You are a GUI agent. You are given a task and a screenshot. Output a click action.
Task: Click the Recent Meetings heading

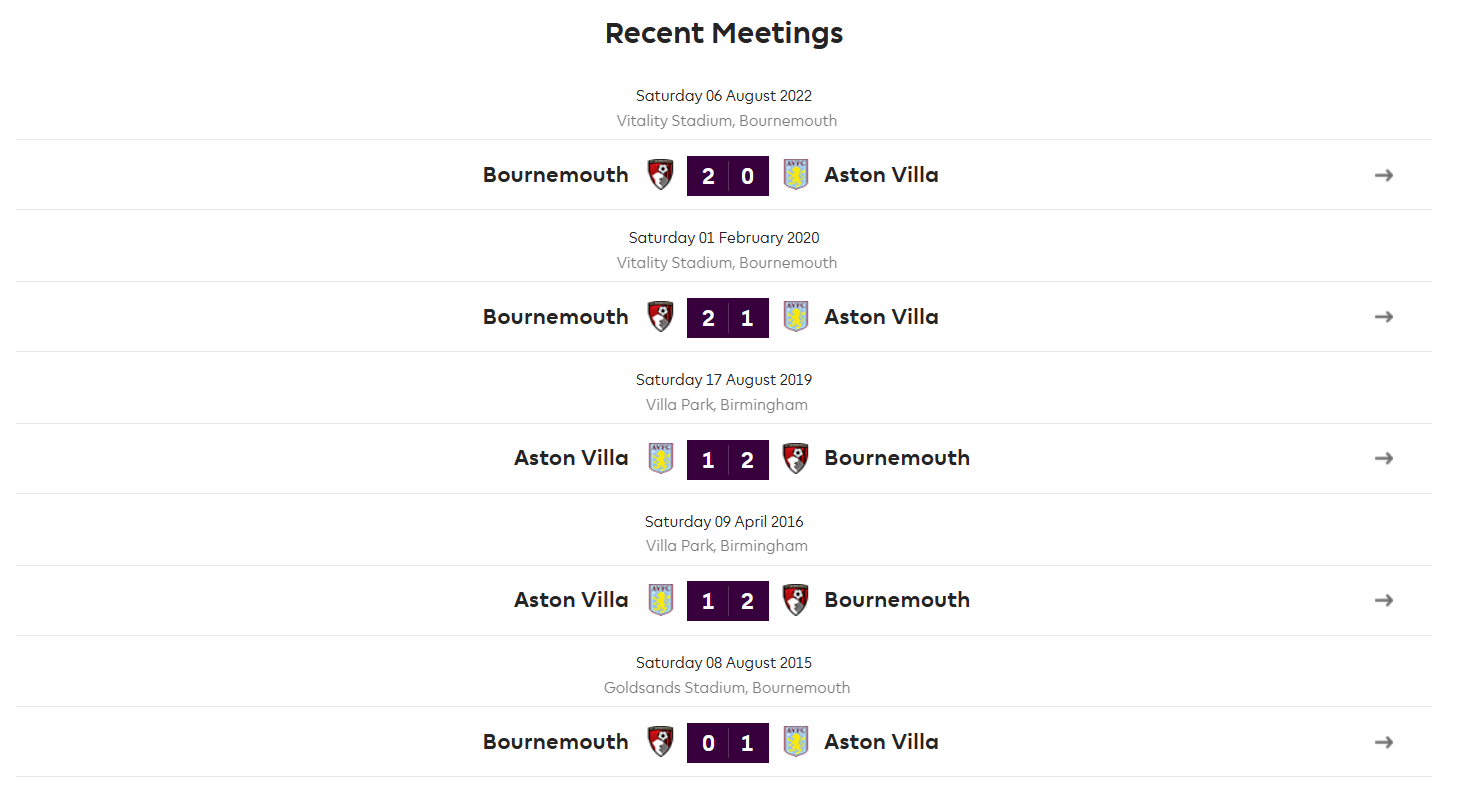click(724, 33)
